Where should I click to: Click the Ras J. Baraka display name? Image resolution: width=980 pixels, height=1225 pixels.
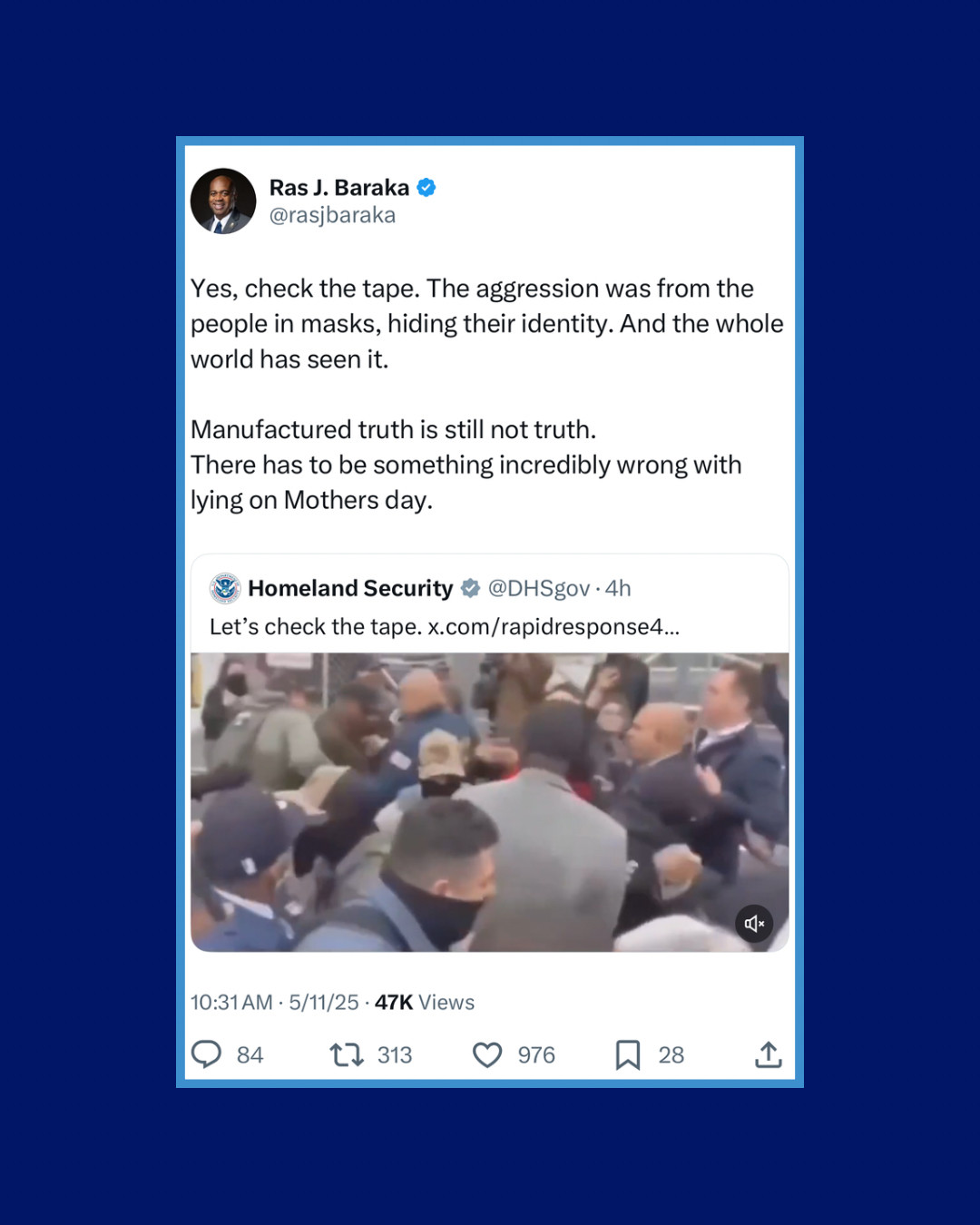point(339,188)
